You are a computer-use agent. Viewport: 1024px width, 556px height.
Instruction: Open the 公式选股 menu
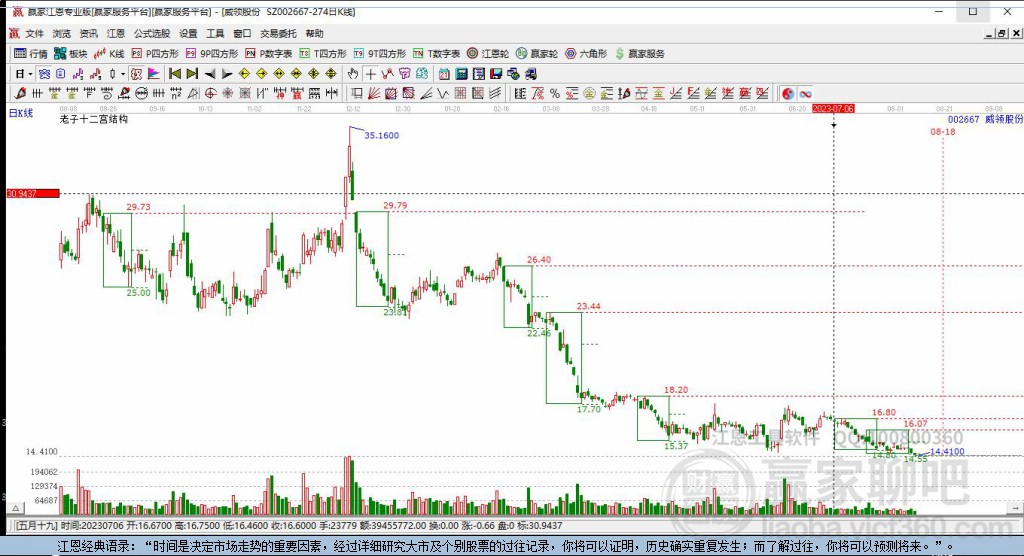[x=152, y=33]
